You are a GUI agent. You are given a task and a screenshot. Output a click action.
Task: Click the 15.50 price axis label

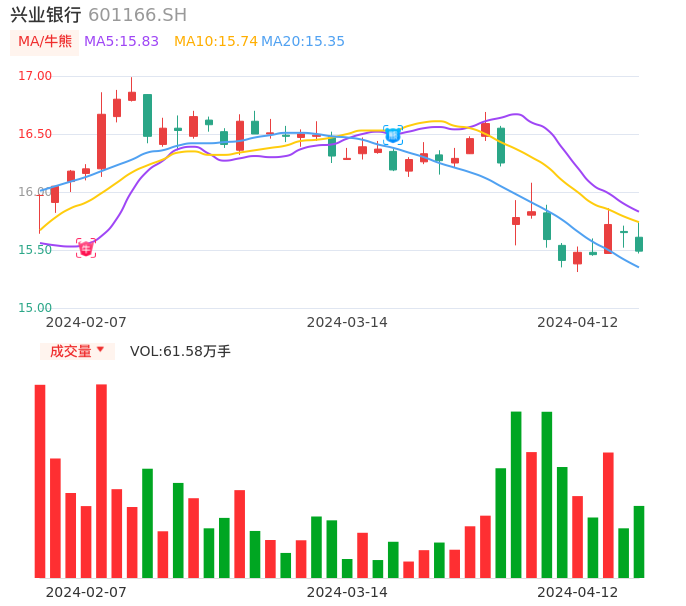35,250
